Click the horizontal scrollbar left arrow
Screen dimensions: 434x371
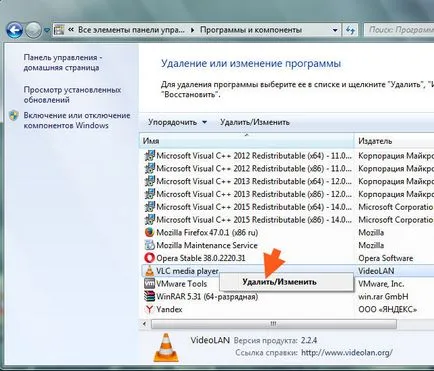point(144,324)
